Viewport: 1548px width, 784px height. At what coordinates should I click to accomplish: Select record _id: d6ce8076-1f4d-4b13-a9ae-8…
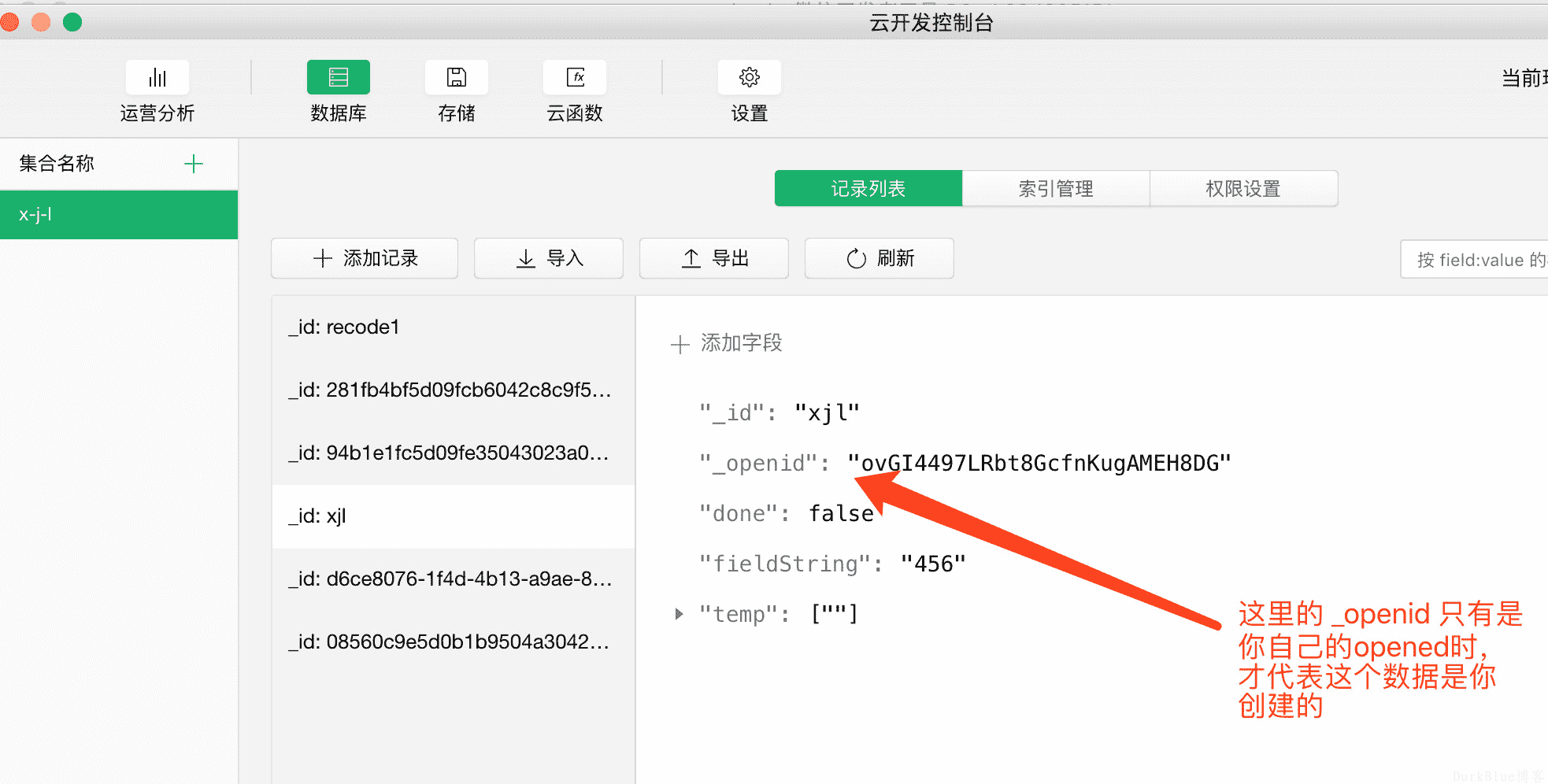click(454, 579)
